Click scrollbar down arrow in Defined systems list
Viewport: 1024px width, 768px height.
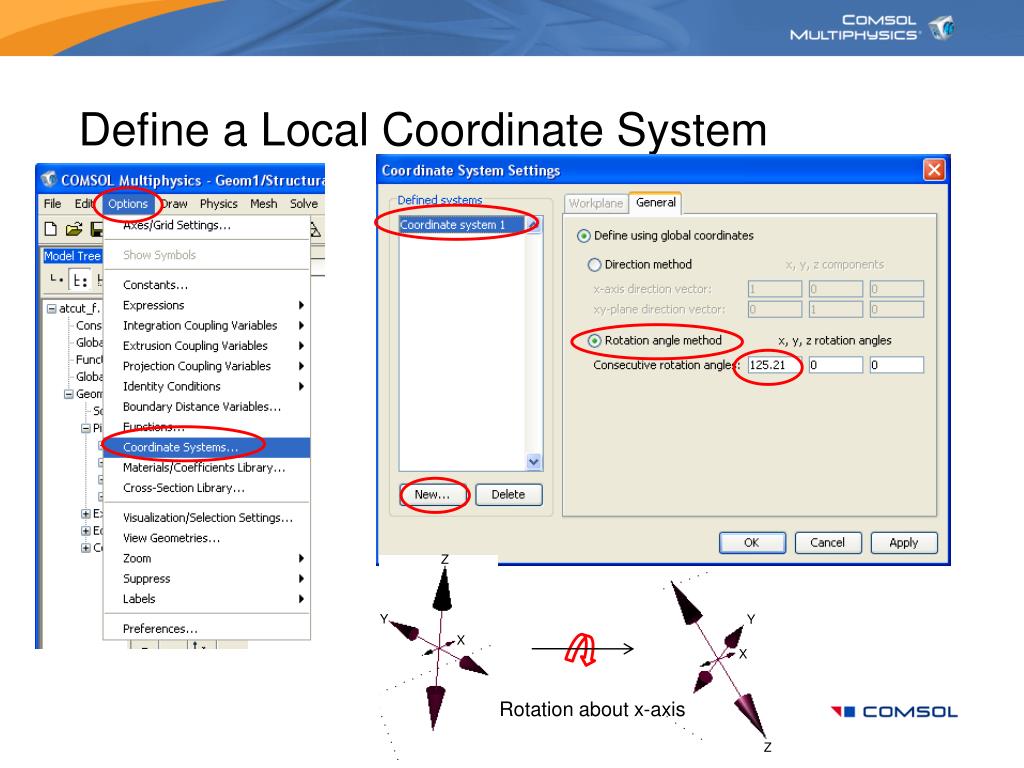(x=534, y=462)
